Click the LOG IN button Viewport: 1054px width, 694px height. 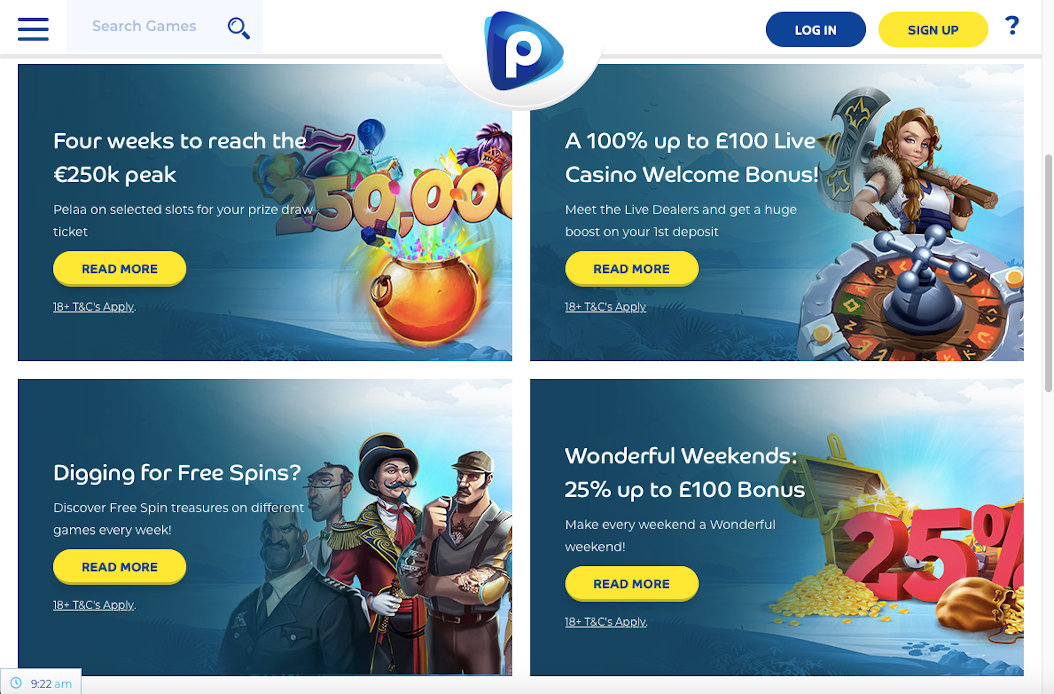pyautogui.click(x=815, y=30)
